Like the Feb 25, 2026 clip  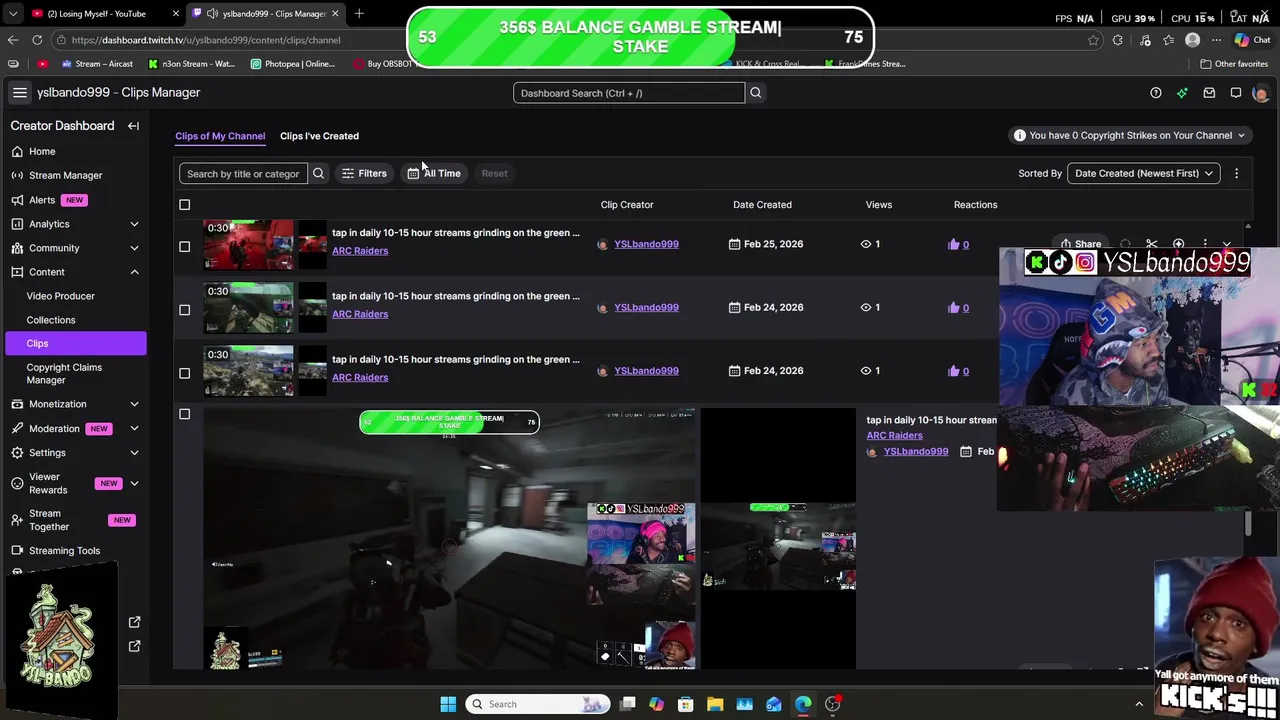pyautogui.click(x=954, y=244)
